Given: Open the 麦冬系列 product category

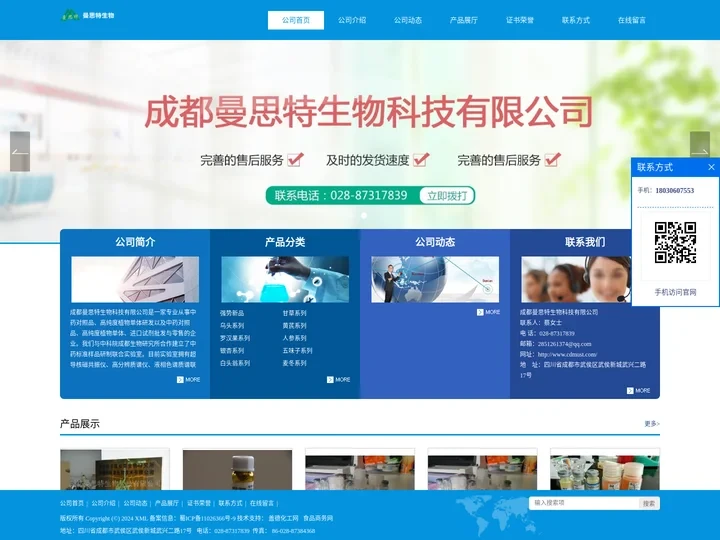Looking at the screenshot, I should (294, 363).
